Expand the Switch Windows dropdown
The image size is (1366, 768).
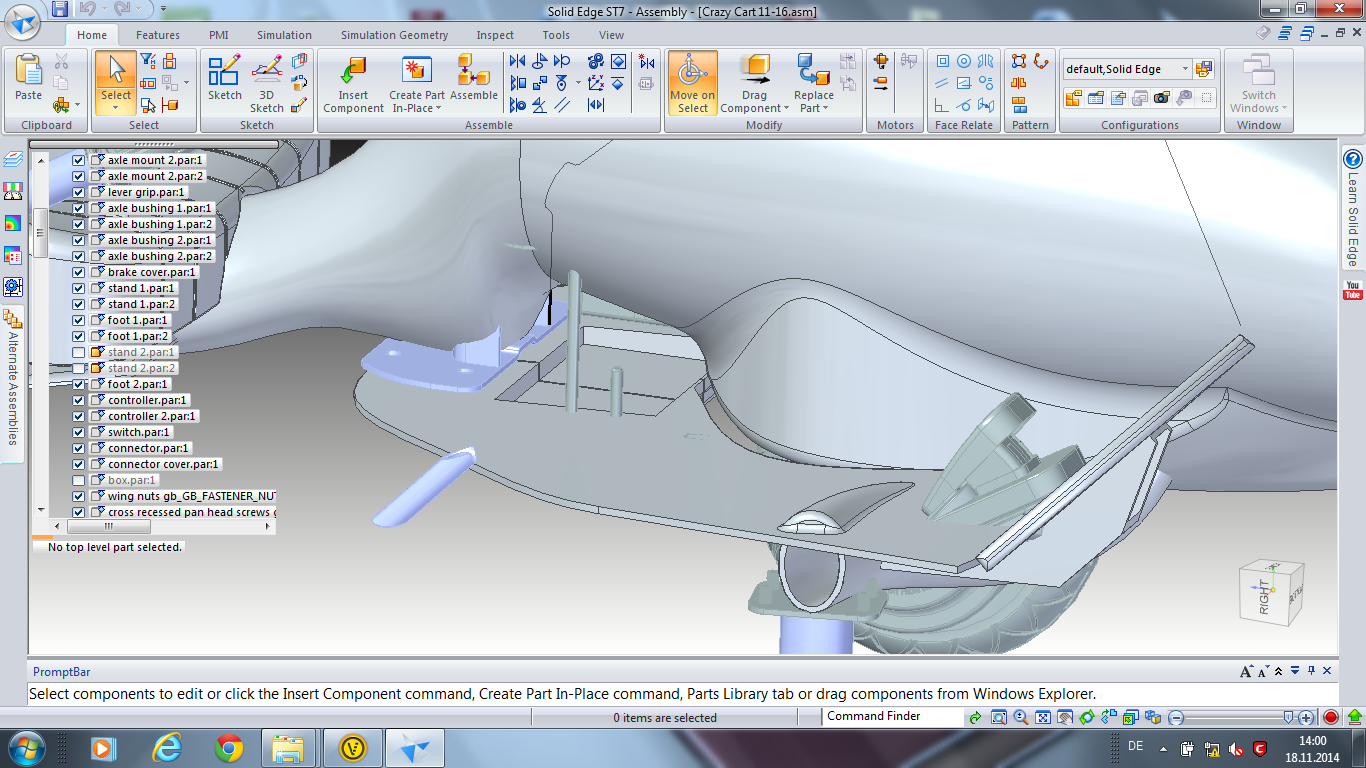click(1283, 108)
